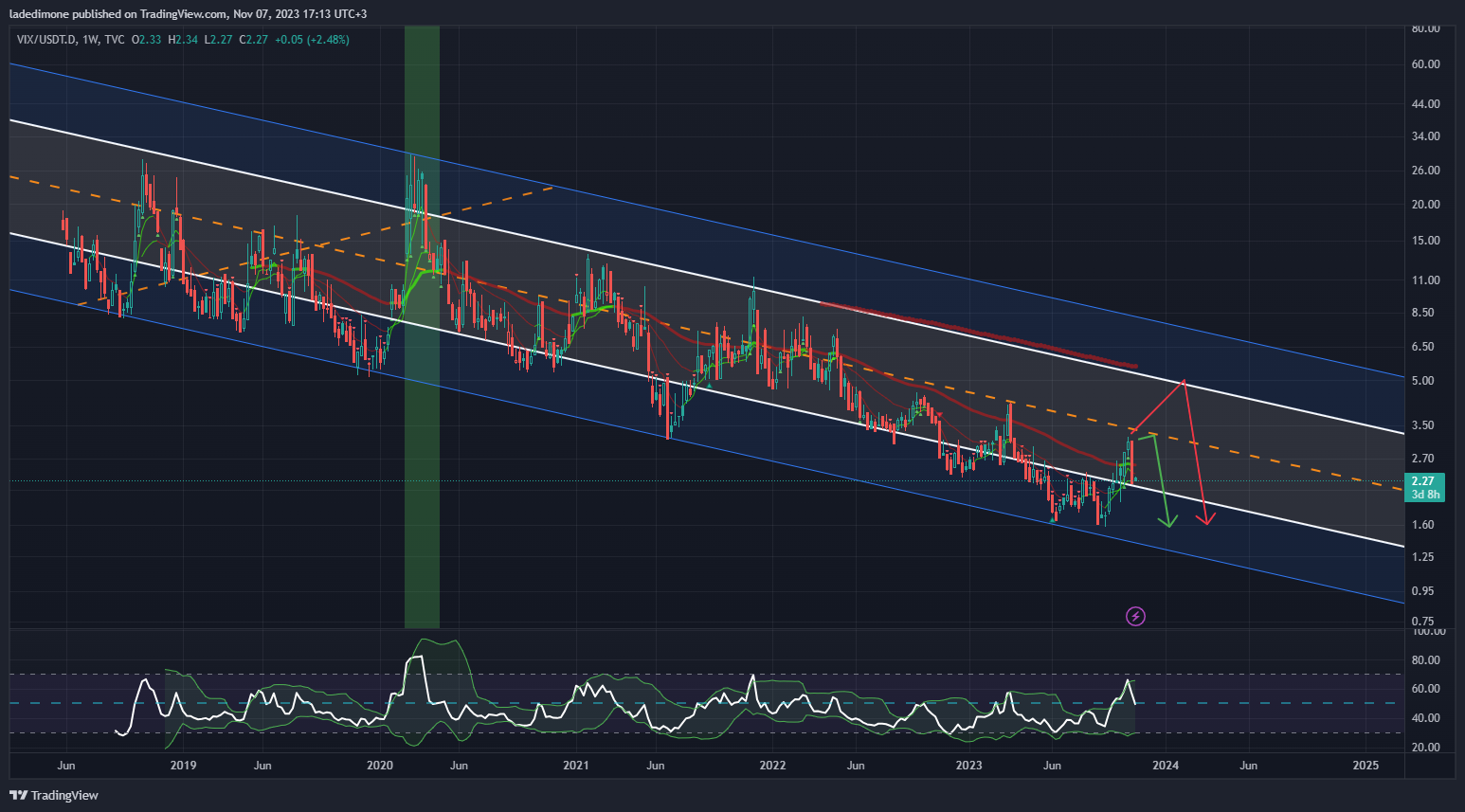This screenshot has width=1465, height=812.
Task: Click the 1.25 price axis label
Action: point(1422,557)
